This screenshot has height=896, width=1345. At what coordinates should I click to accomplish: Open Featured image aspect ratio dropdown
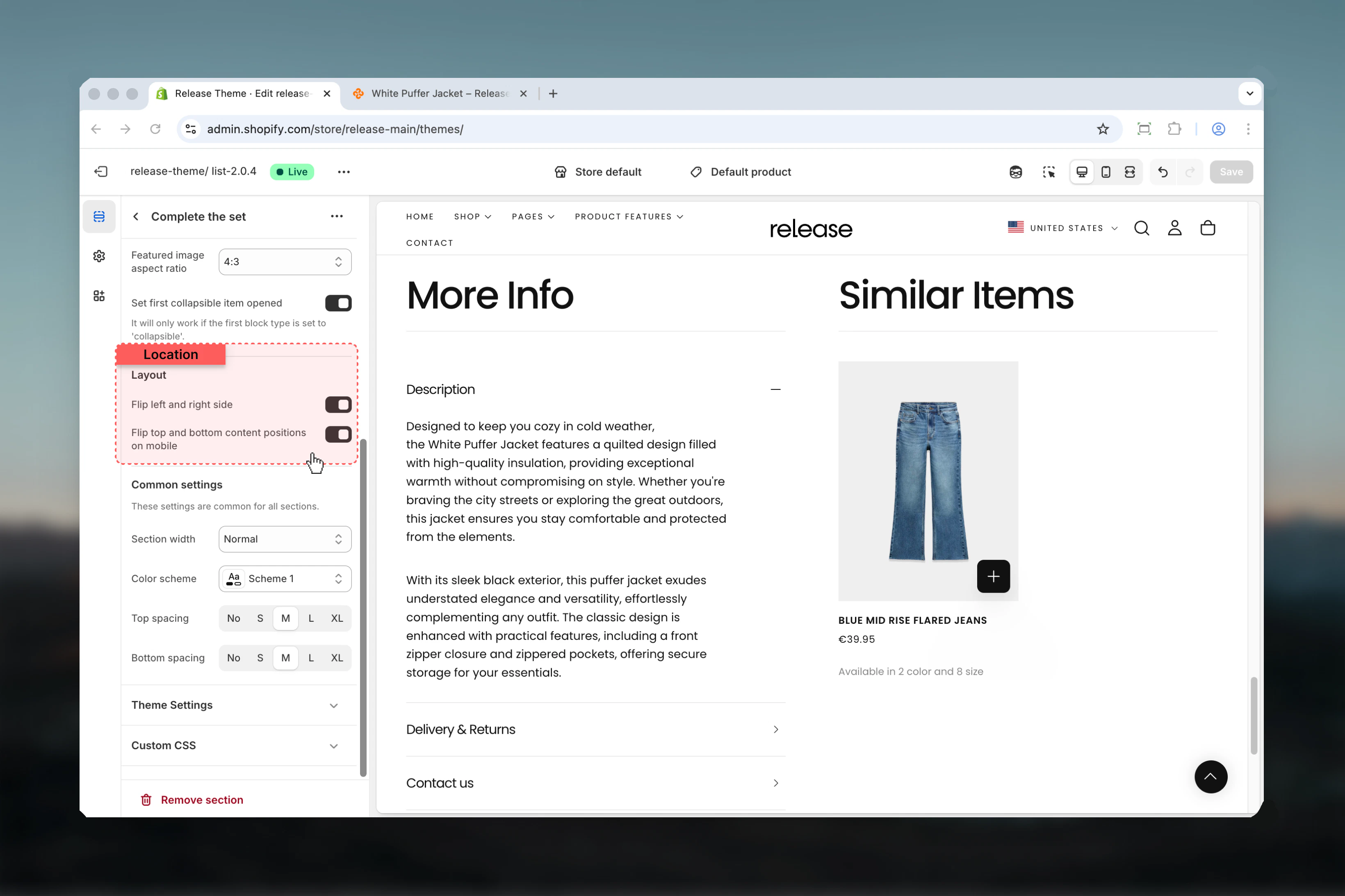click(x=285, y=262)
